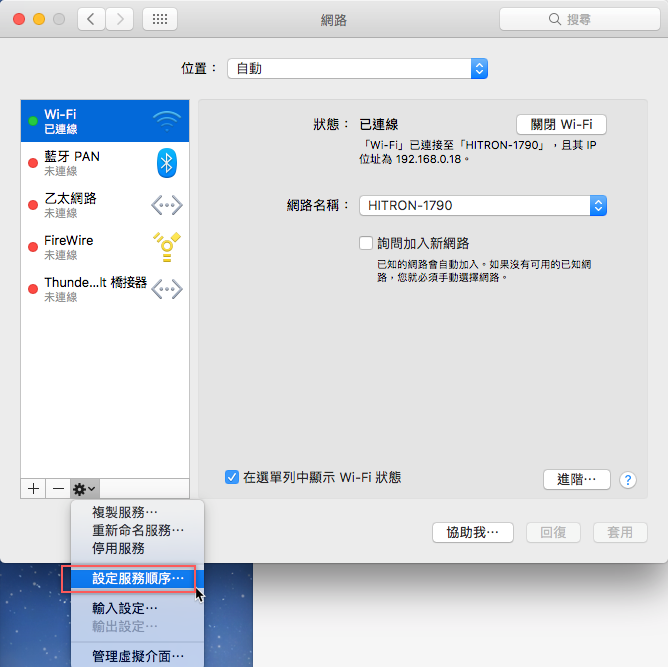
Task: Go forward with the right arrow button
Action: click(120, 19)
